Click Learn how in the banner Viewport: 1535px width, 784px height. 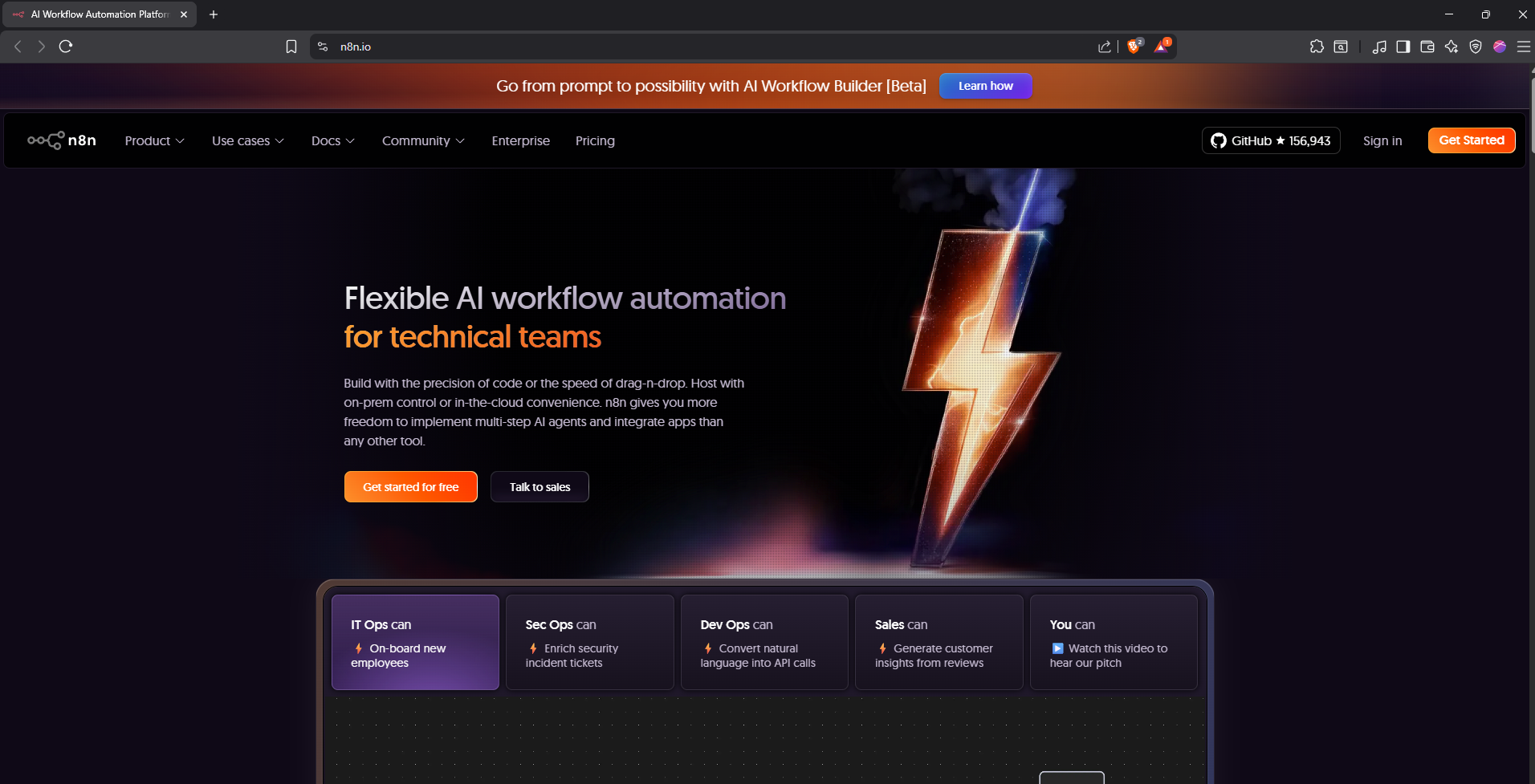point(985,86)
